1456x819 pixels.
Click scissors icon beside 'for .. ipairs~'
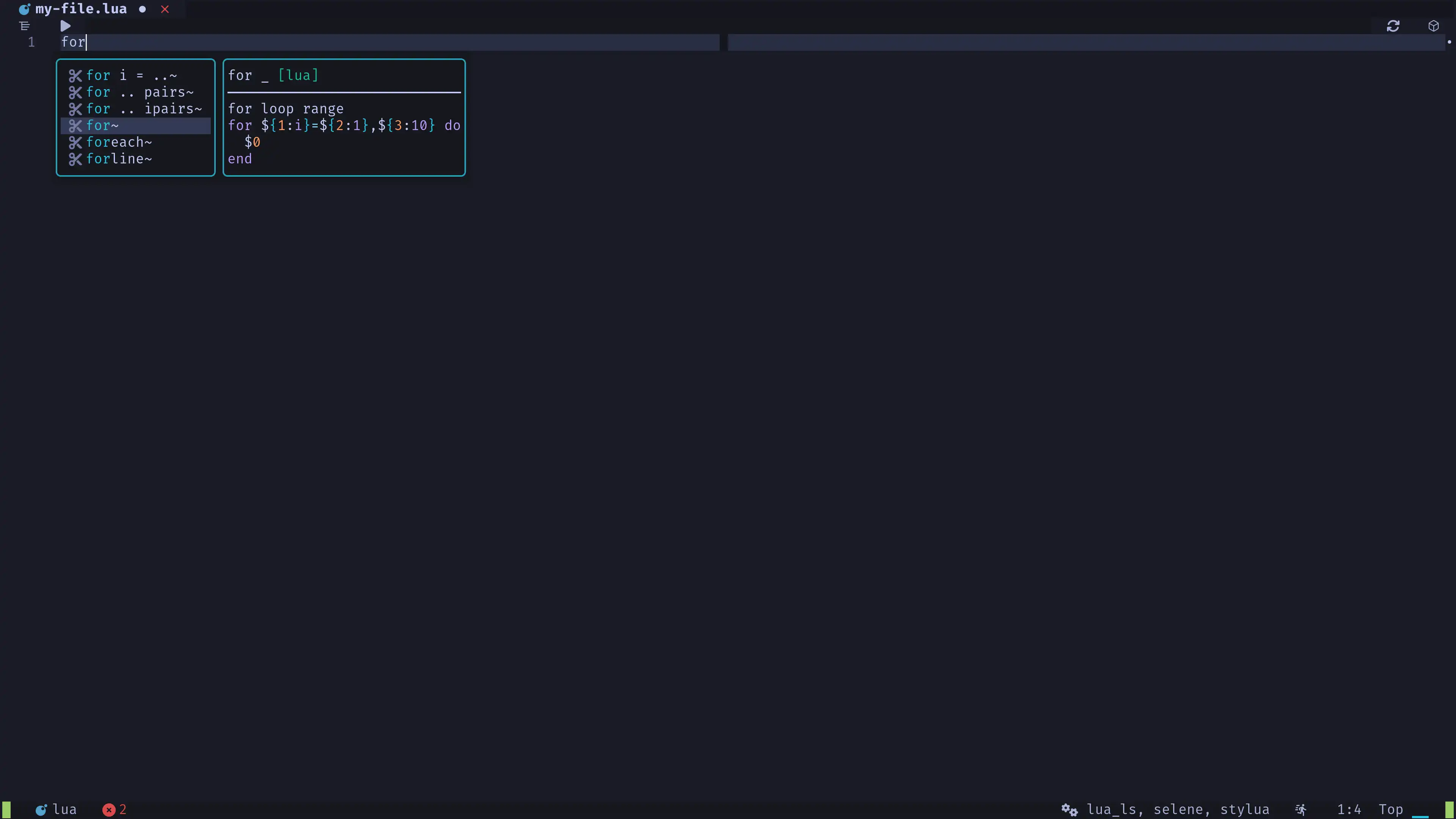(75, 109)
